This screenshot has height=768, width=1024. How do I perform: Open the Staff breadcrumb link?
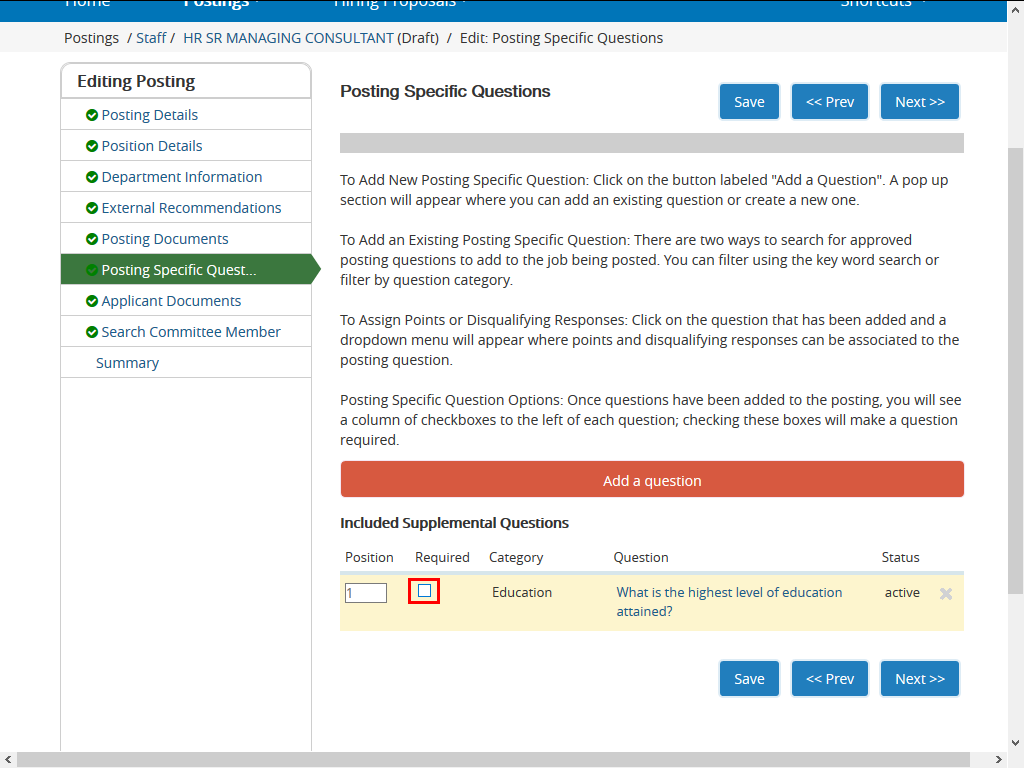point(151,38)
